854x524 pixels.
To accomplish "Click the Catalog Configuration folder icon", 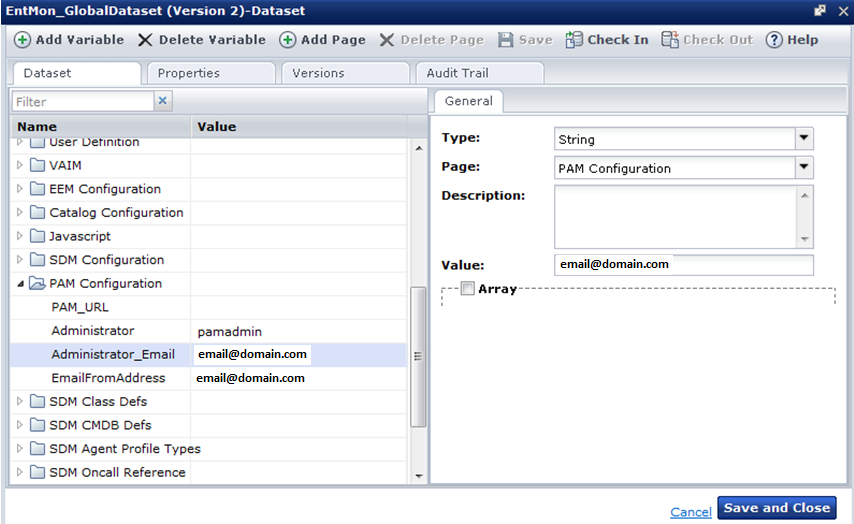I will coord(37,212).
